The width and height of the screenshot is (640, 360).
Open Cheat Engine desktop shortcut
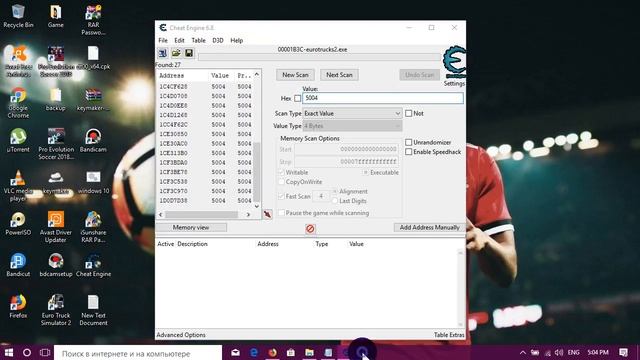(93, 265)
